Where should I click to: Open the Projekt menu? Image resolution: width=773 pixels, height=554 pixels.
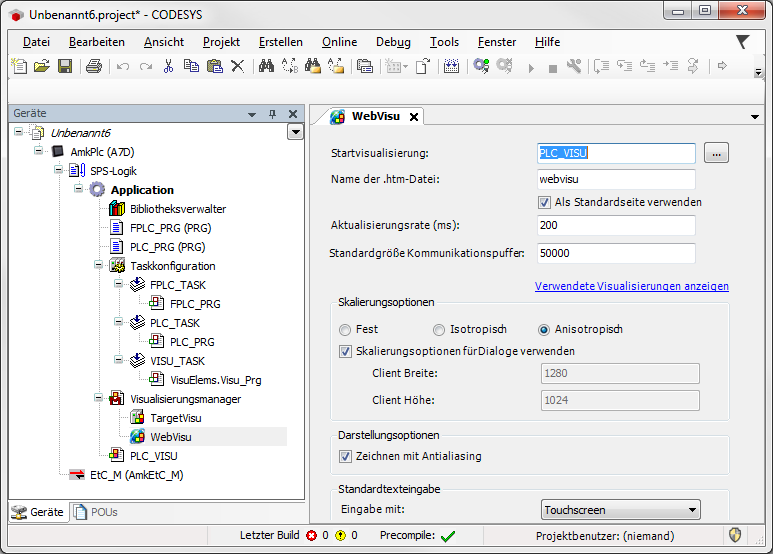click(x=221, y=42)
